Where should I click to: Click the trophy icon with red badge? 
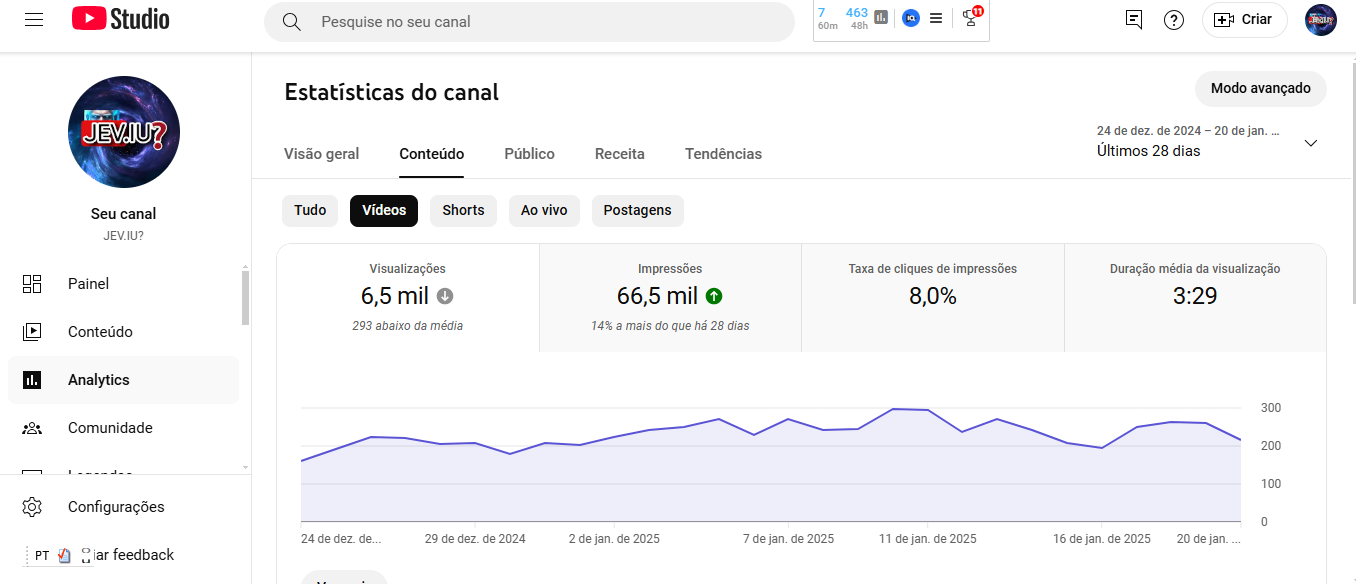(x=971, y=17)
